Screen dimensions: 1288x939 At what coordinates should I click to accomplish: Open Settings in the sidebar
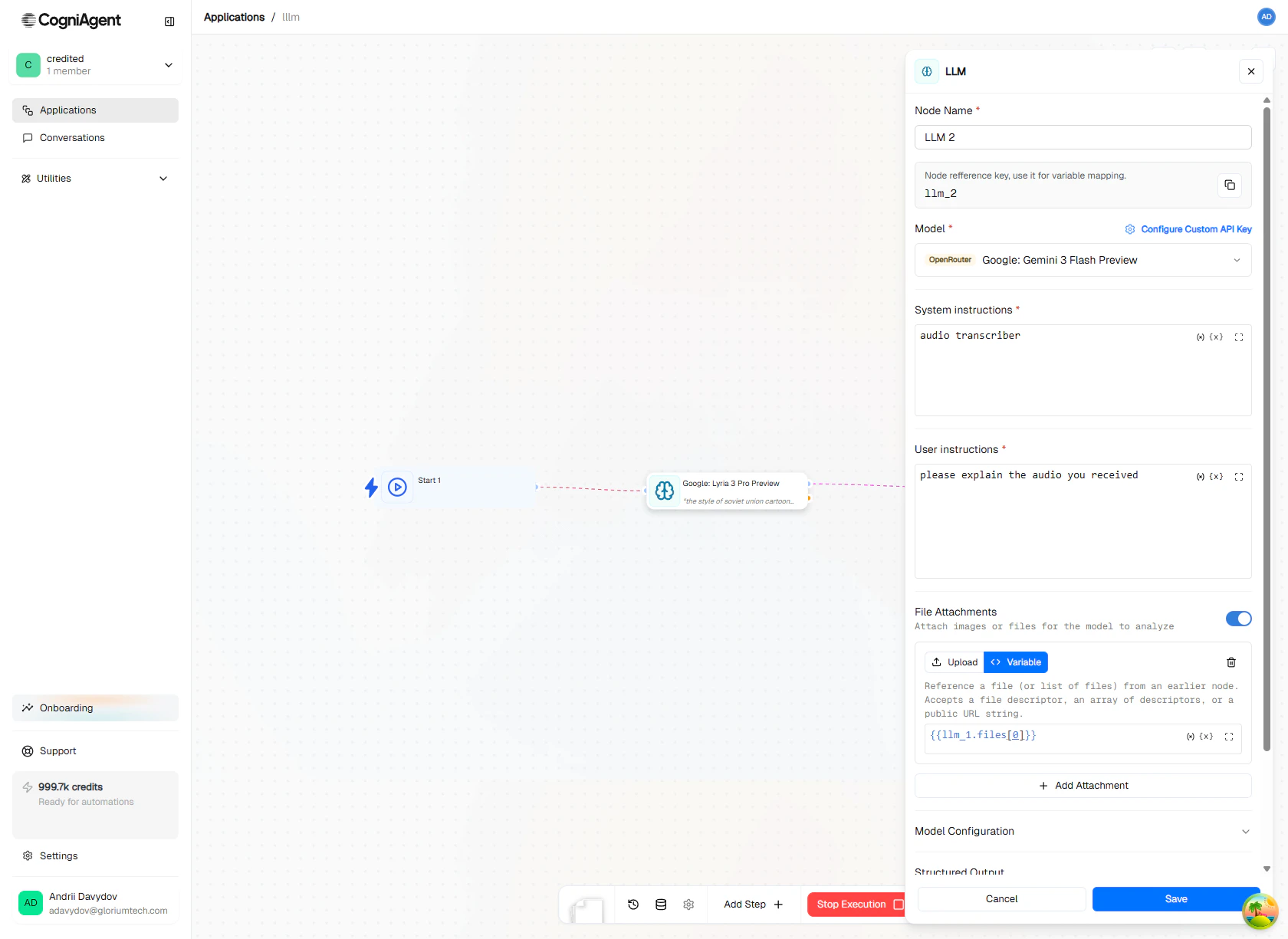[x=95, y=856]
